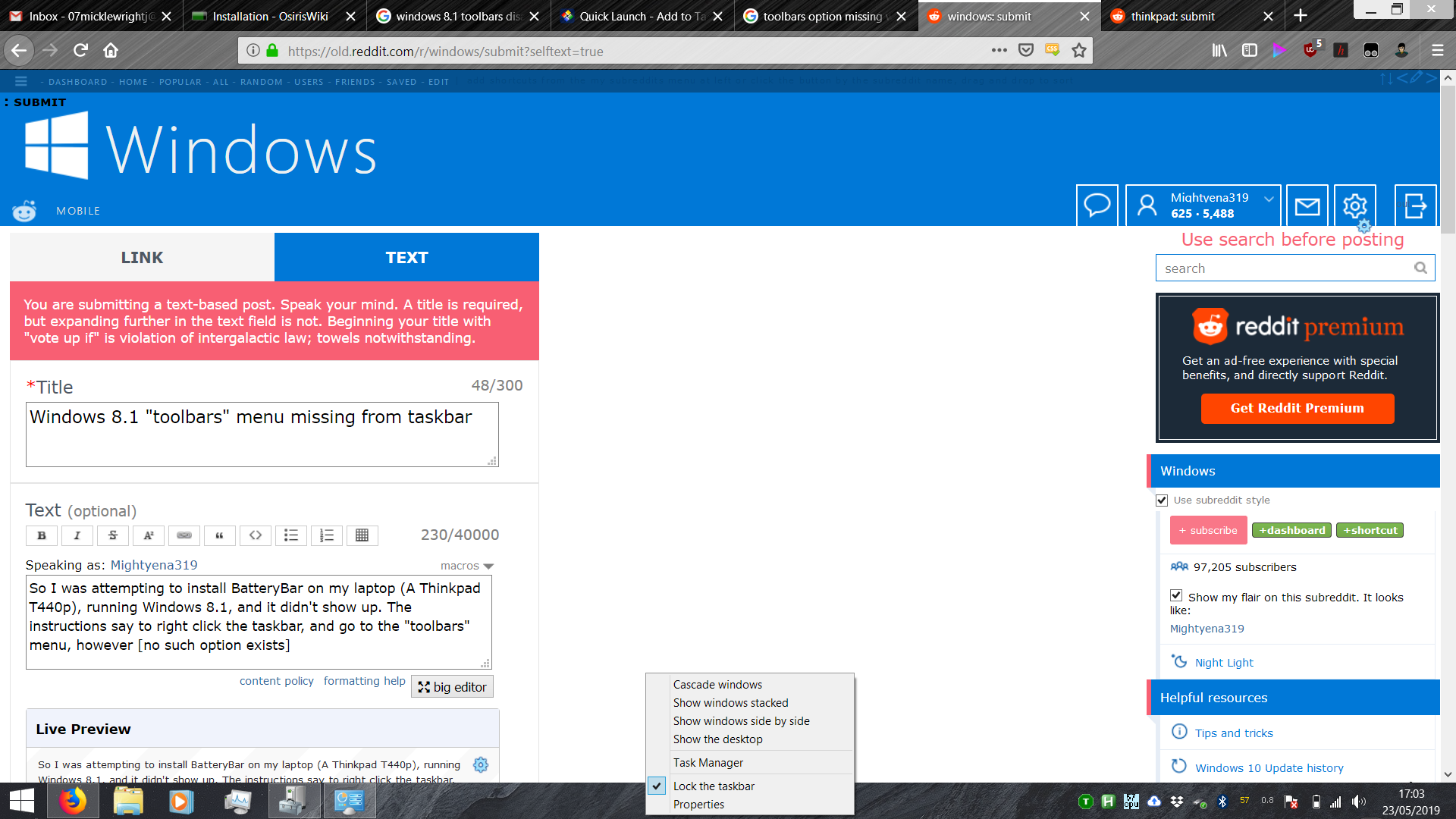
Task: Select Show the desktop menu item
Action: click(x=717, y=739)
